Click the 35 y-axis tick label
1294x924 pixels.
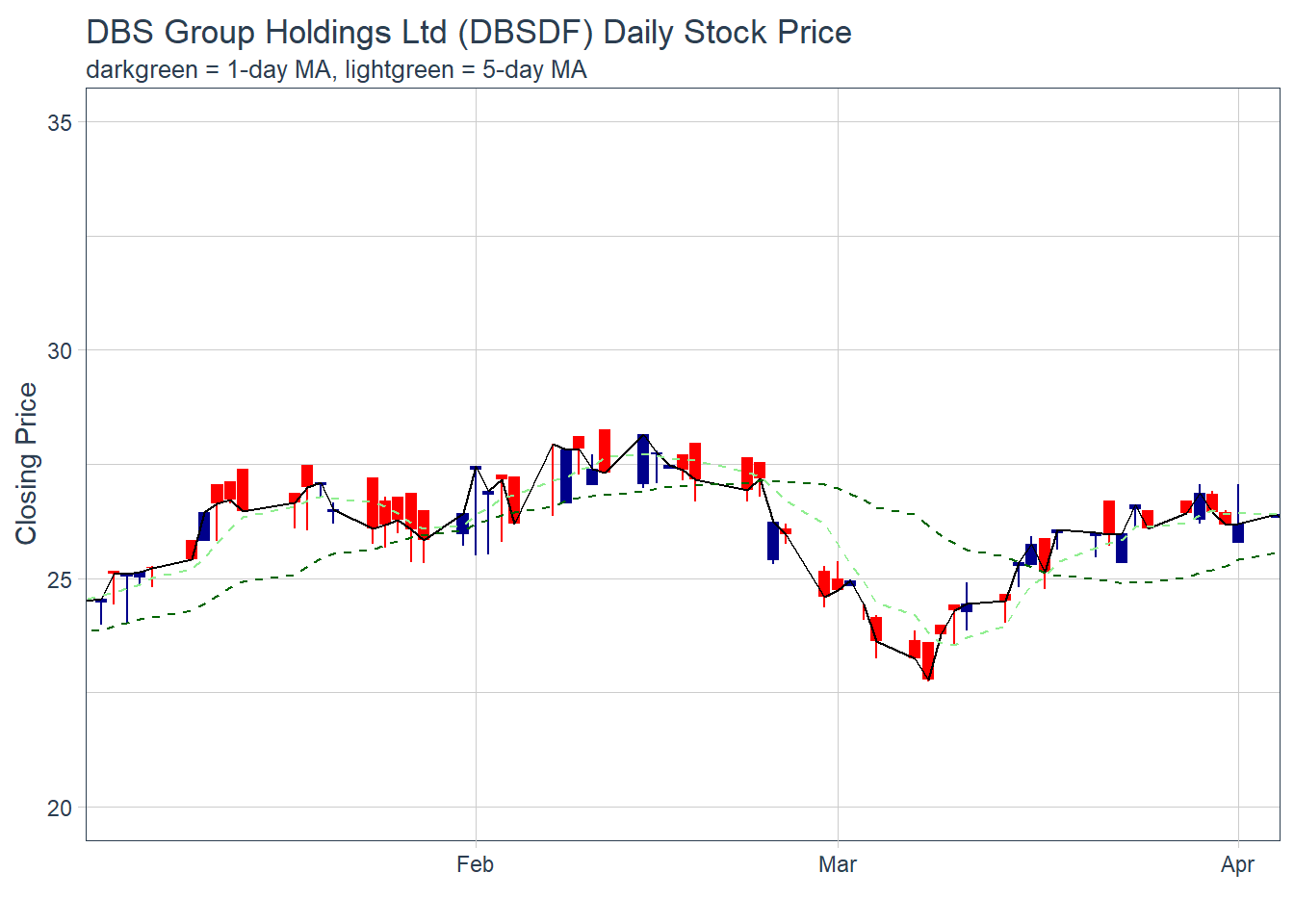pos(60,122)
